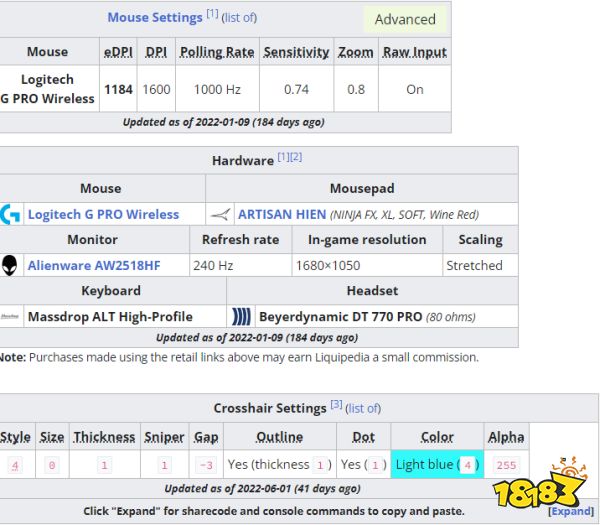The image size is (600, 525).
Task: Click the Polling Rate column header
Action: [217, 52]
